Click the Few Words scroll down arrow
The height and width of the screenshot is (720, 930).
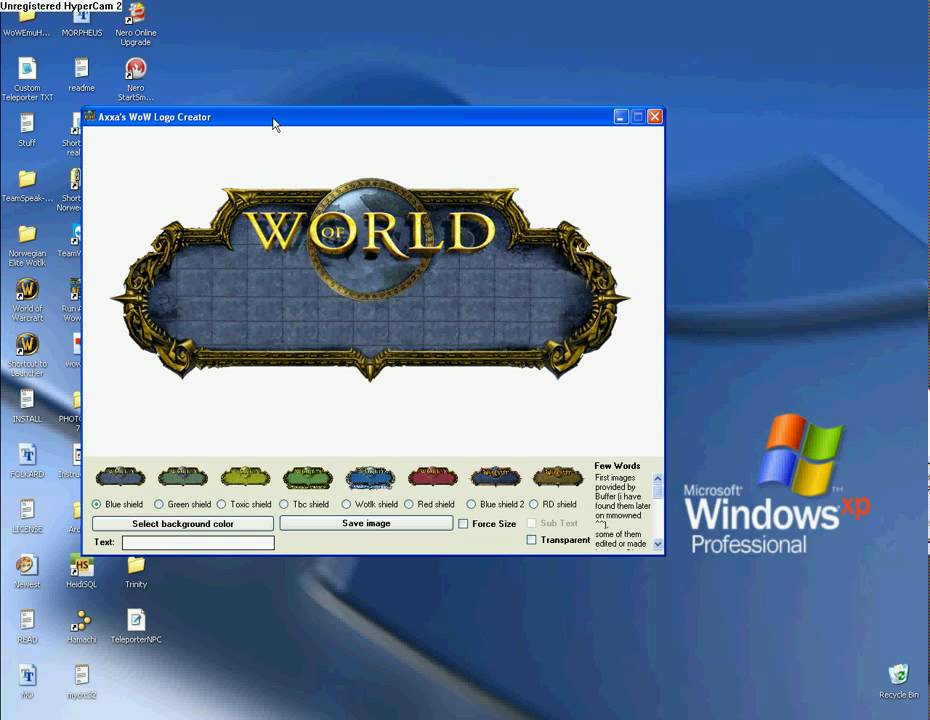coord(658,544)
